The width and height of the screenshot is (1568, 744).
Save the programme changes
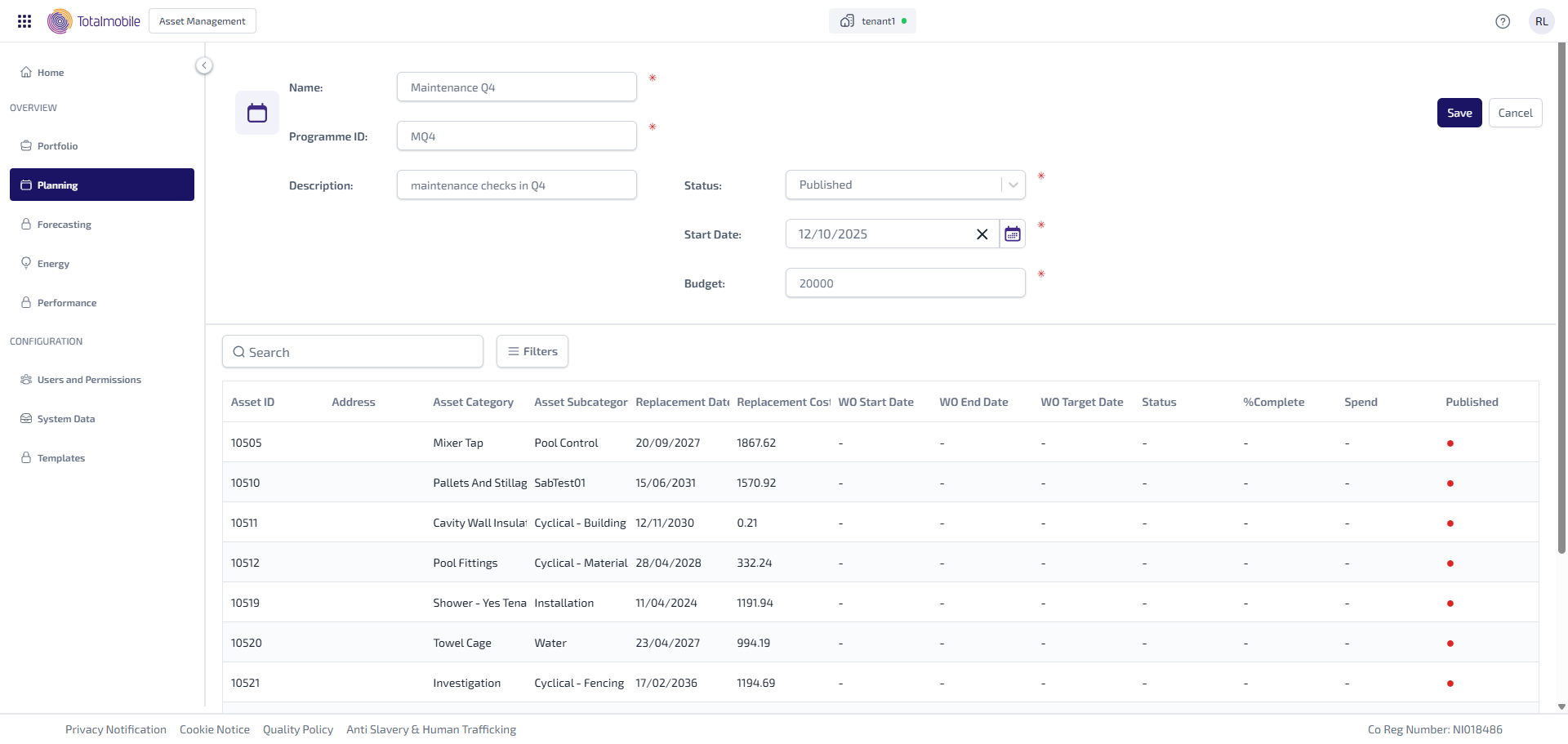1459,113
